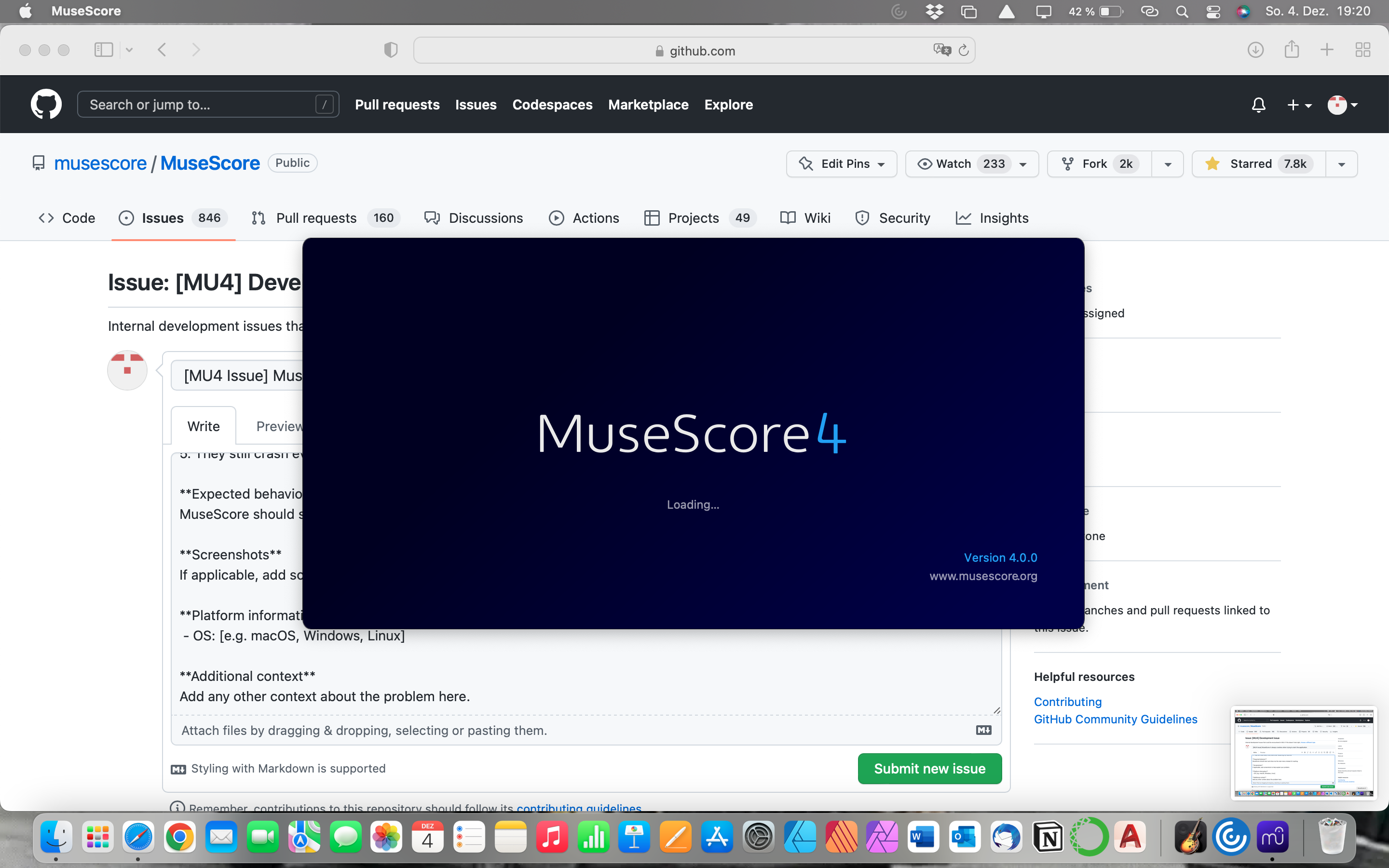
Task: Open GitHub notifications bell
Action: point(1258,105)
